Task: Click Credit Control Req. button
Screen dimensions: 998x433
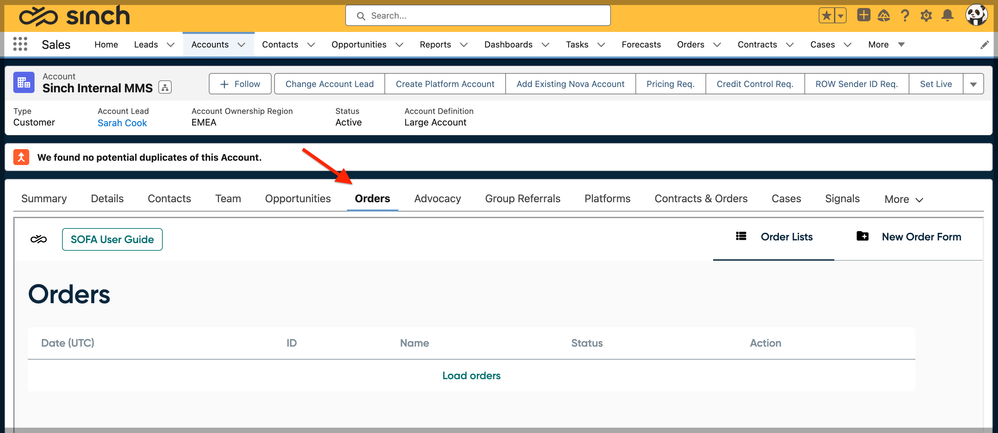Action: coord(755,84)
